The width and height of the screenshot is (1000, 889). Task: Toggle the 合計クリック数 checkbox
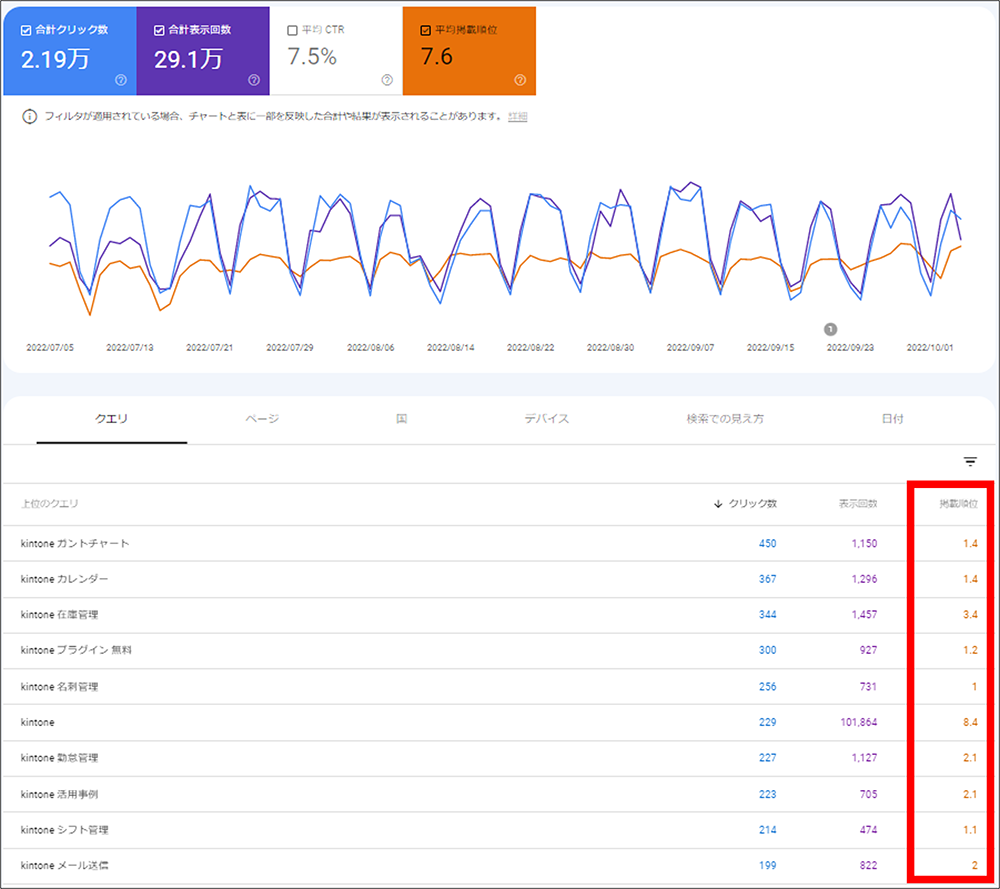pyautogui.click(x=26, y=30)
